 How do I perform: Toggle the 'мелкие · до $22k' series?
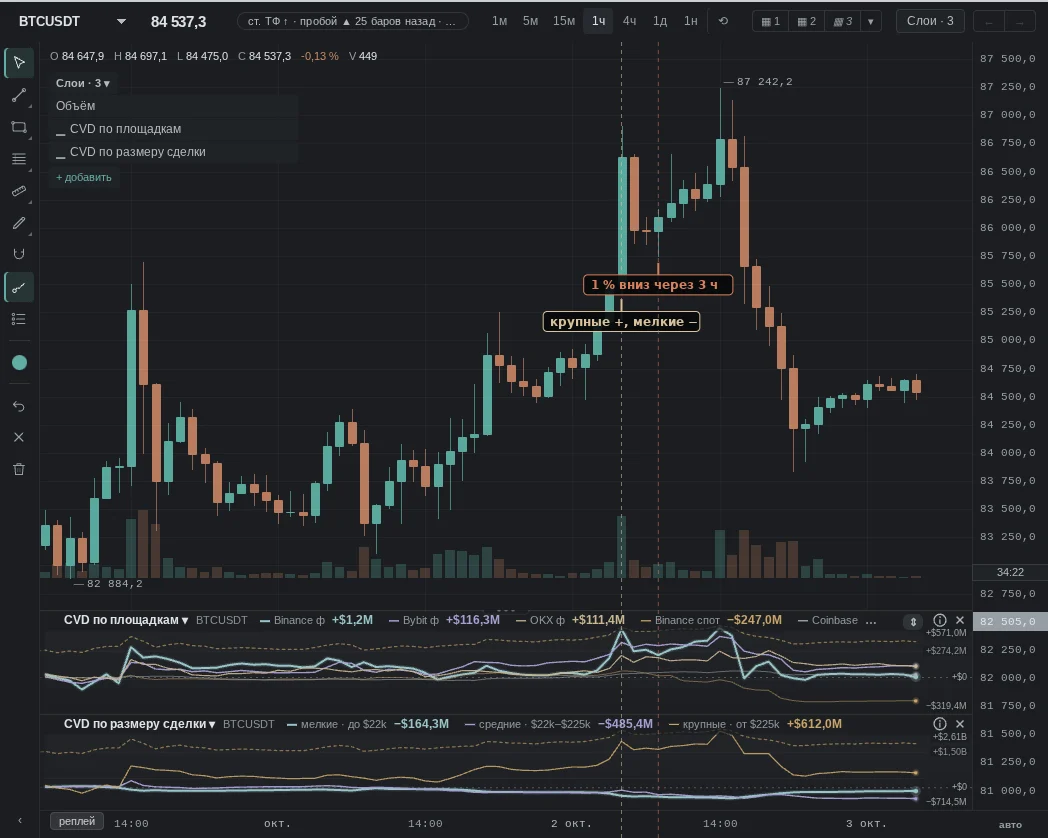point(368,724)
